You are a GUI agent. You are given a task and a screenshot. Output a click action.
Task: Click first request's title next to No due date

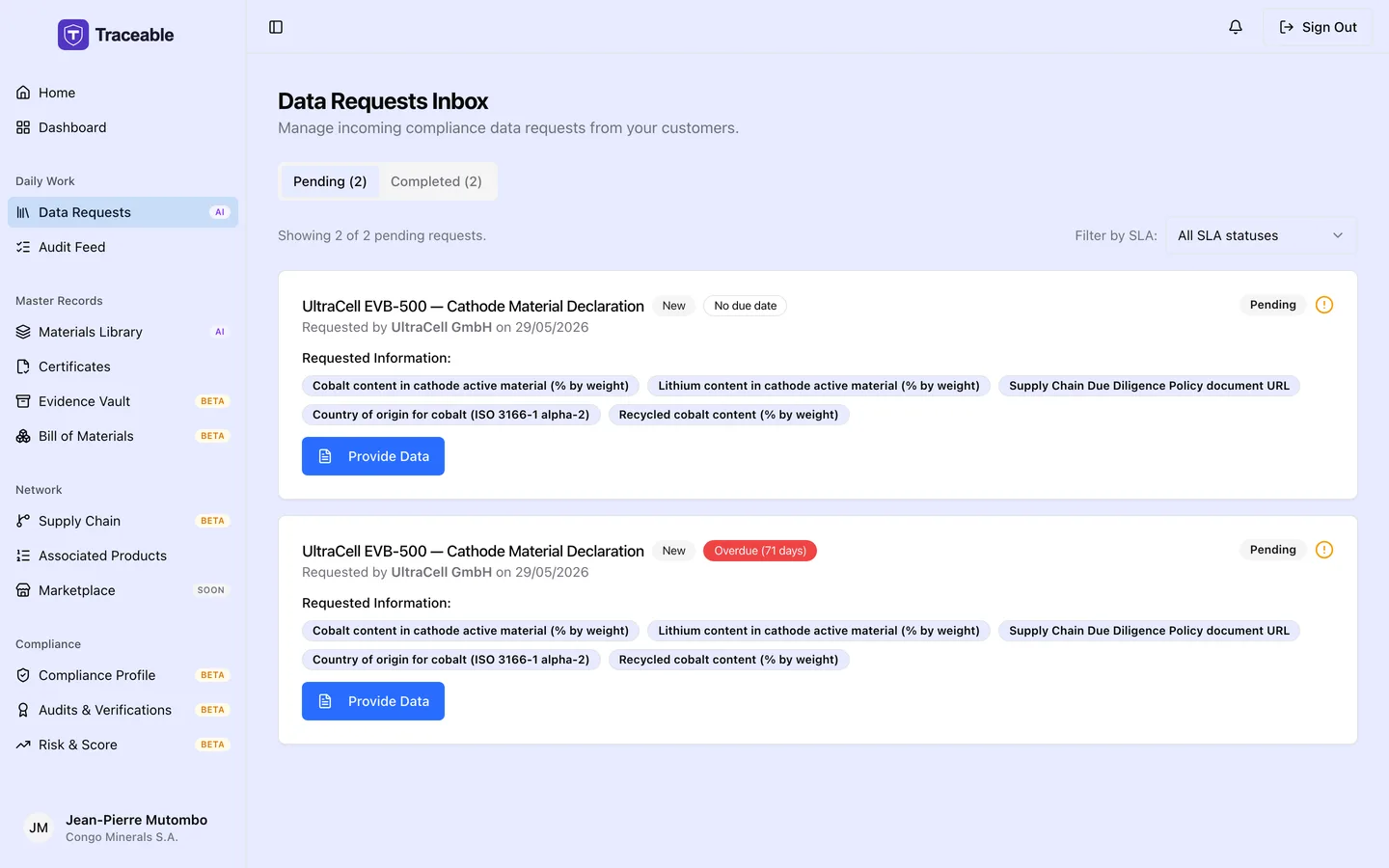[473, 306]
